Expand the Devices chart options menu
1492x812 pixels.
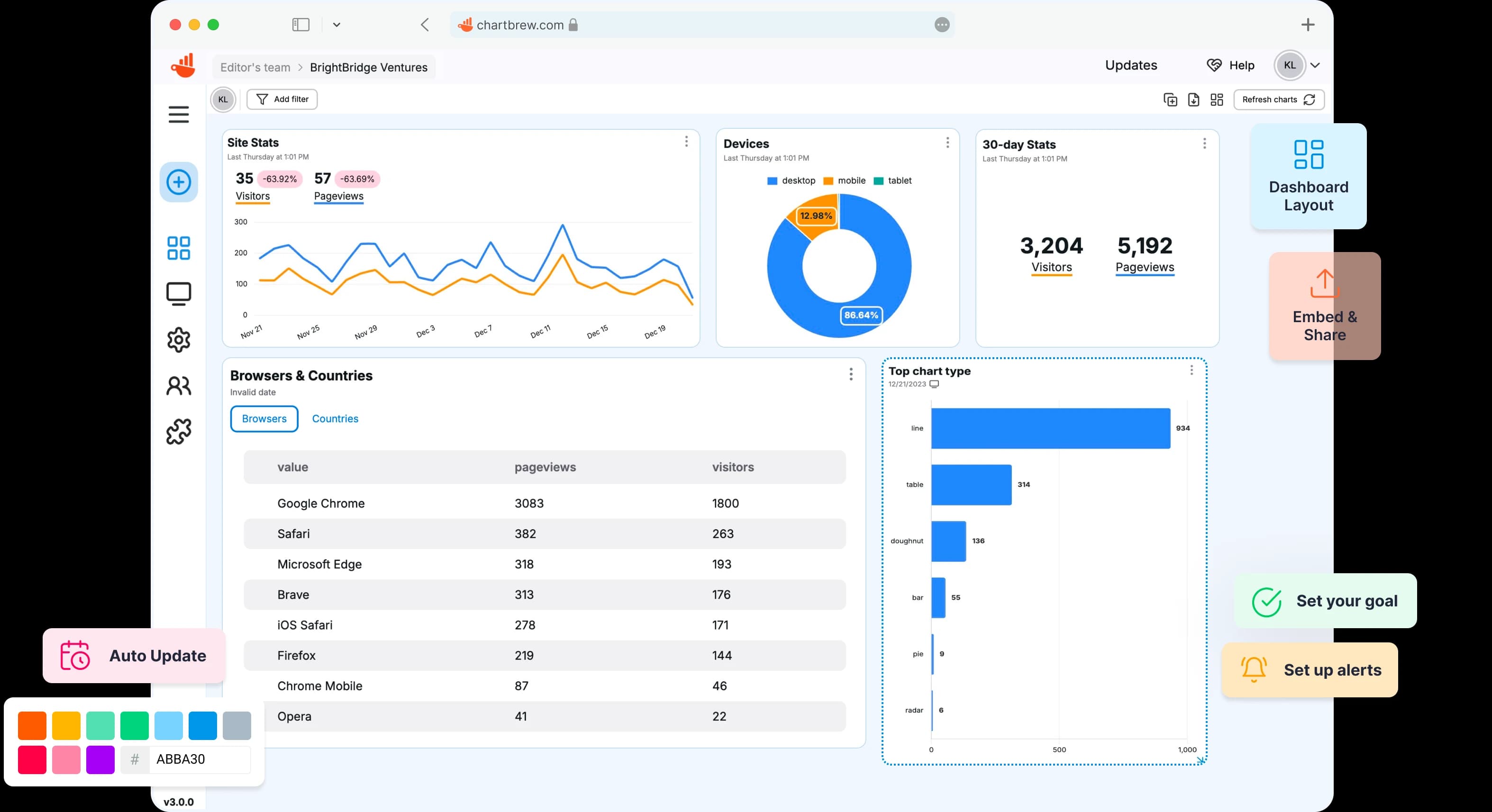coord(947,143)
